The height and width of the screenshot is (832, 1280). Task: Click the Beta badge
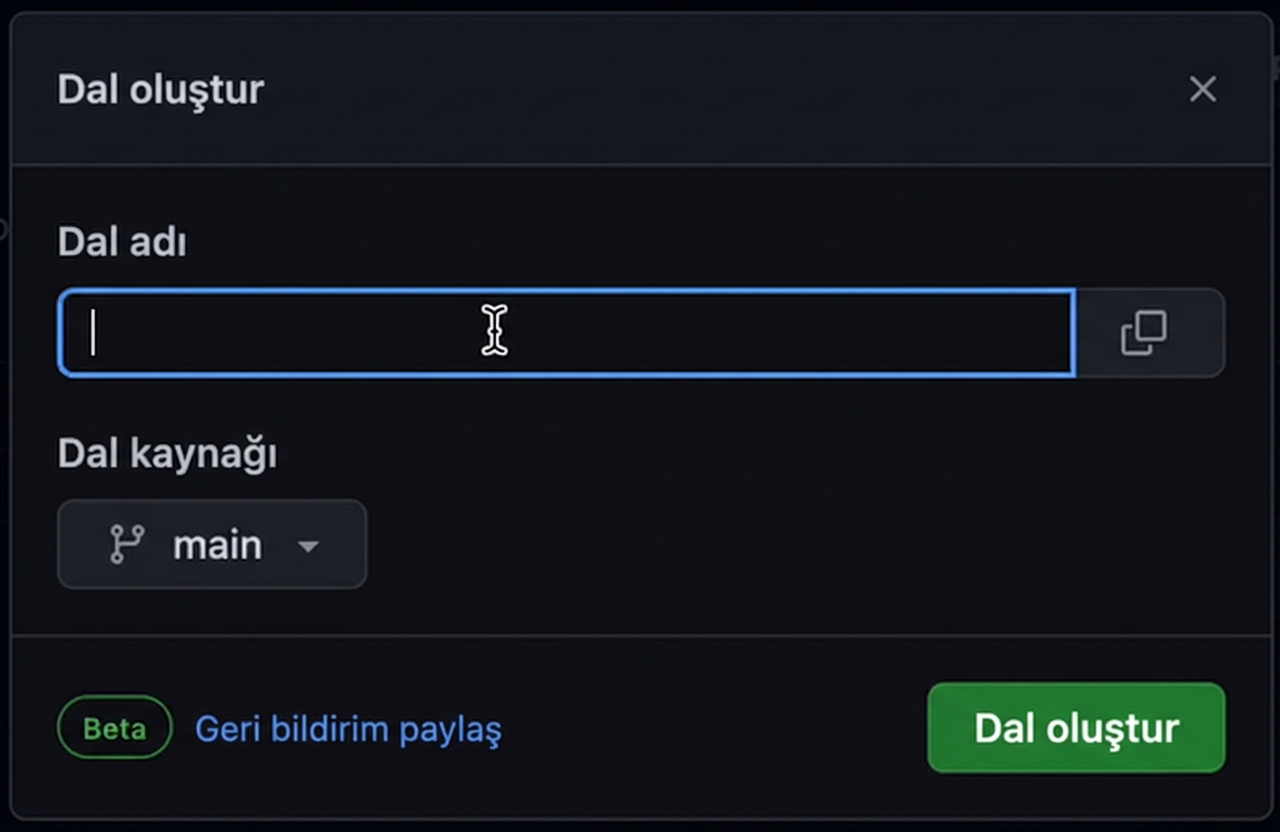pos(114,728)
